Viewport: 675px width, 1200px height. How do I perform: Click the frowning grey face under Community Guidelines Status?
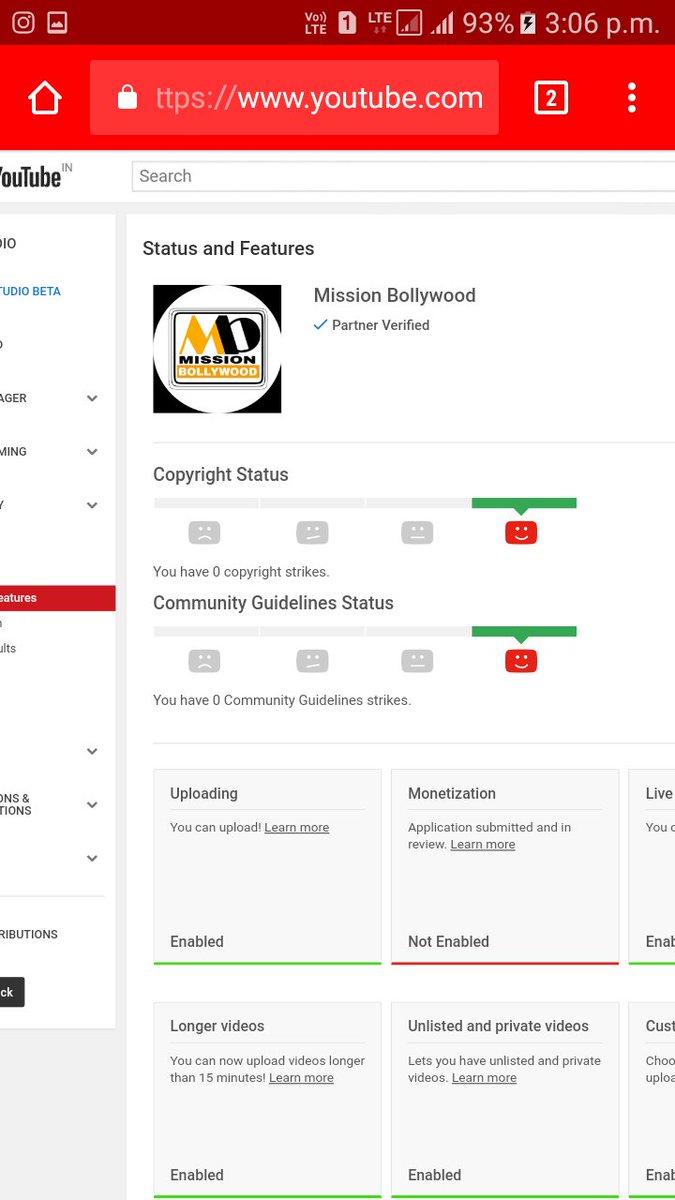click(204, 661)
